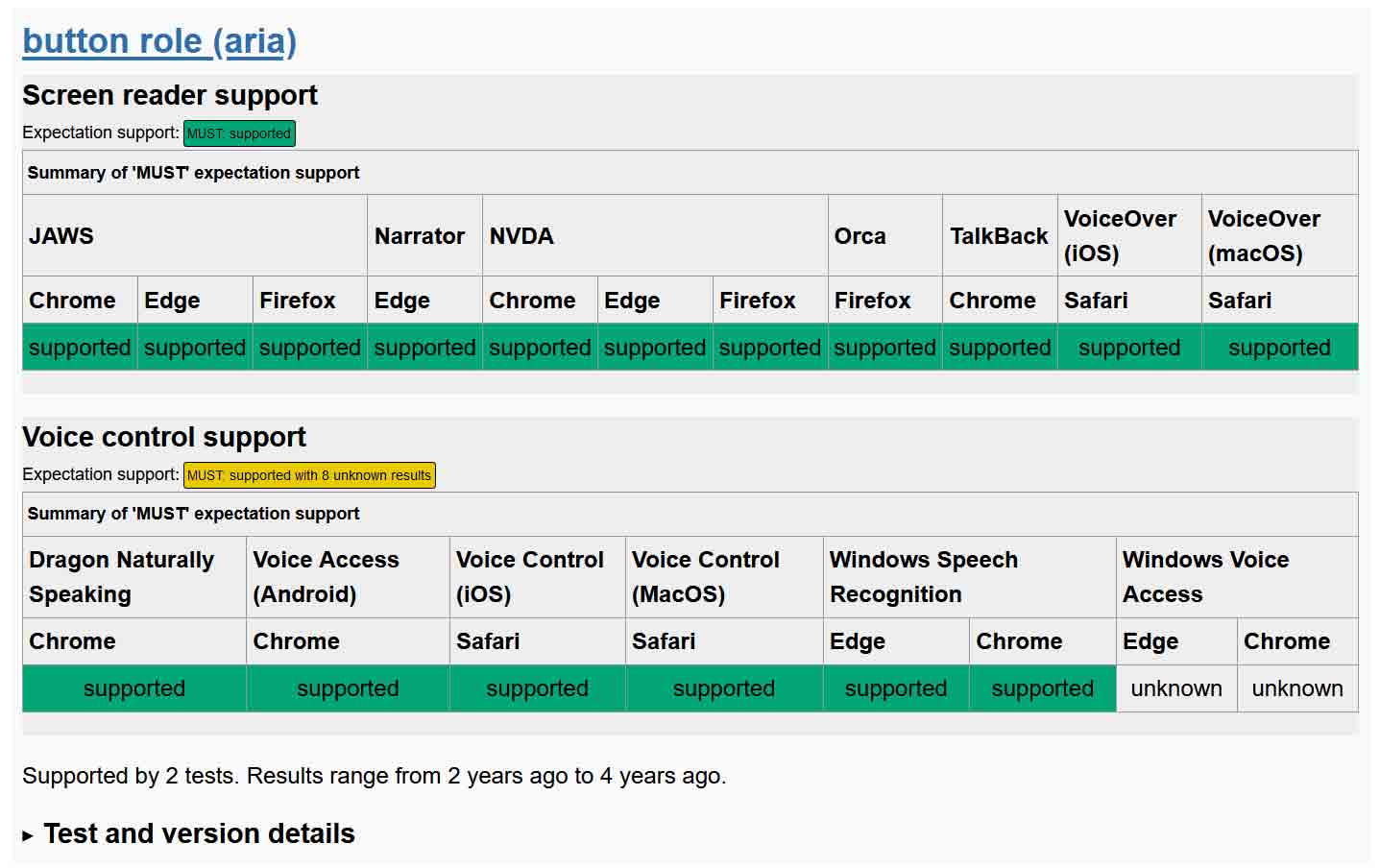
Task: Click the Chrome subheader under Windows Voice Access
Action: pos(1297,641)
